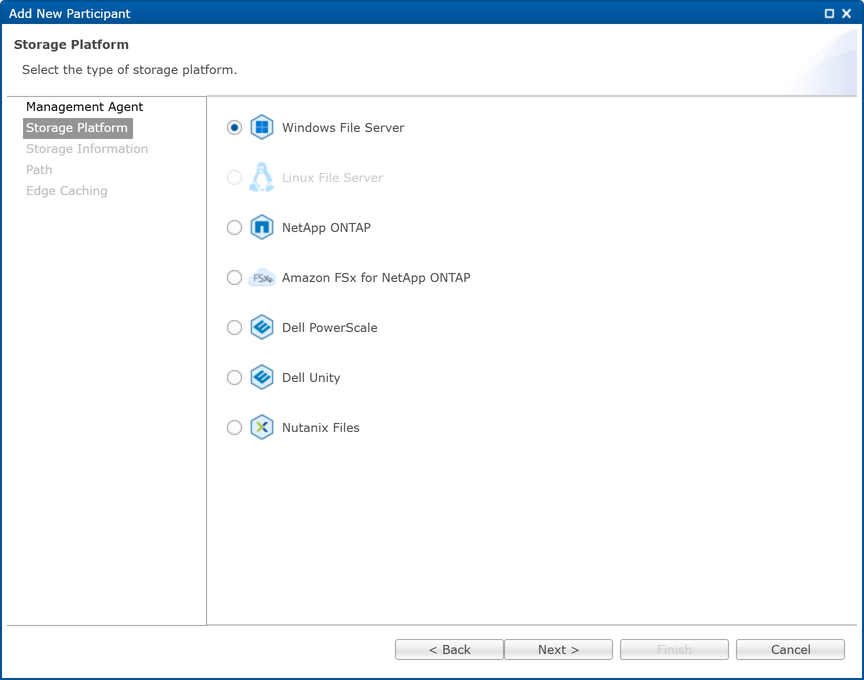The image size is (864, 680).
Task: Click the Finish button
Action: point(674,650)
